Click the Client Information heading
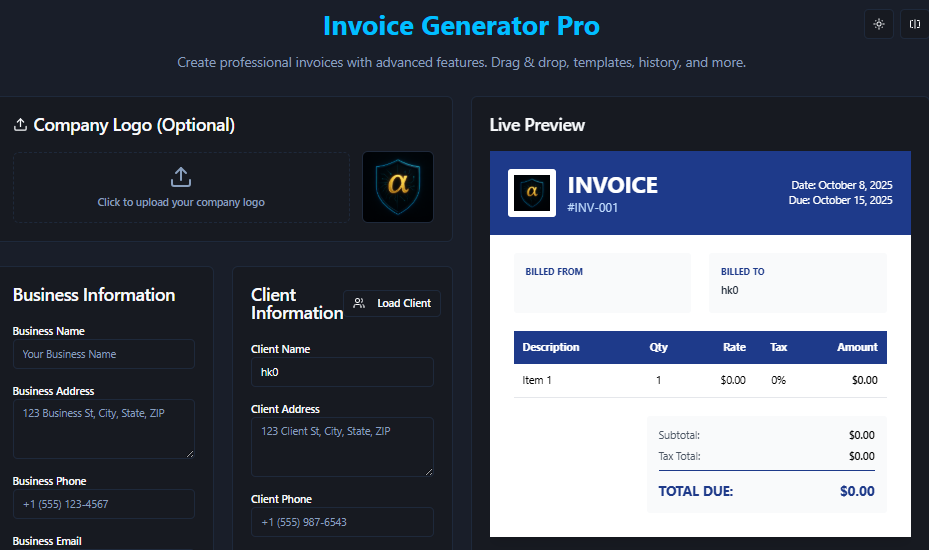This screenshot has width=929, height=550. pyautogui.click(x=297, y=303)
